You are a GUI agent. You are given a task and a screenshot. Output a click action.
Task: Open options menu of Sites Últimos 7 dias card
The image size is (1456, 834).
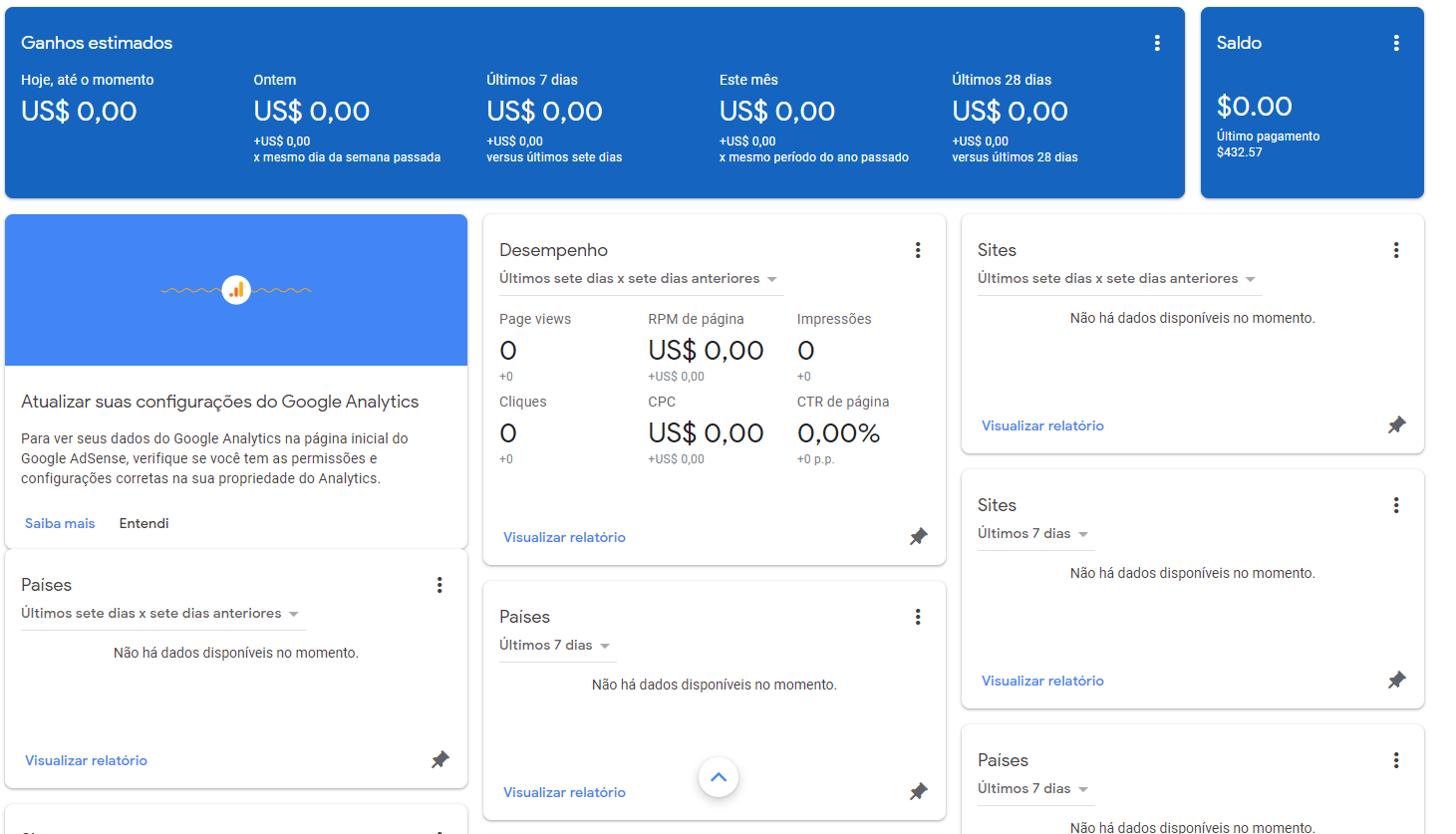point(1396,505)
